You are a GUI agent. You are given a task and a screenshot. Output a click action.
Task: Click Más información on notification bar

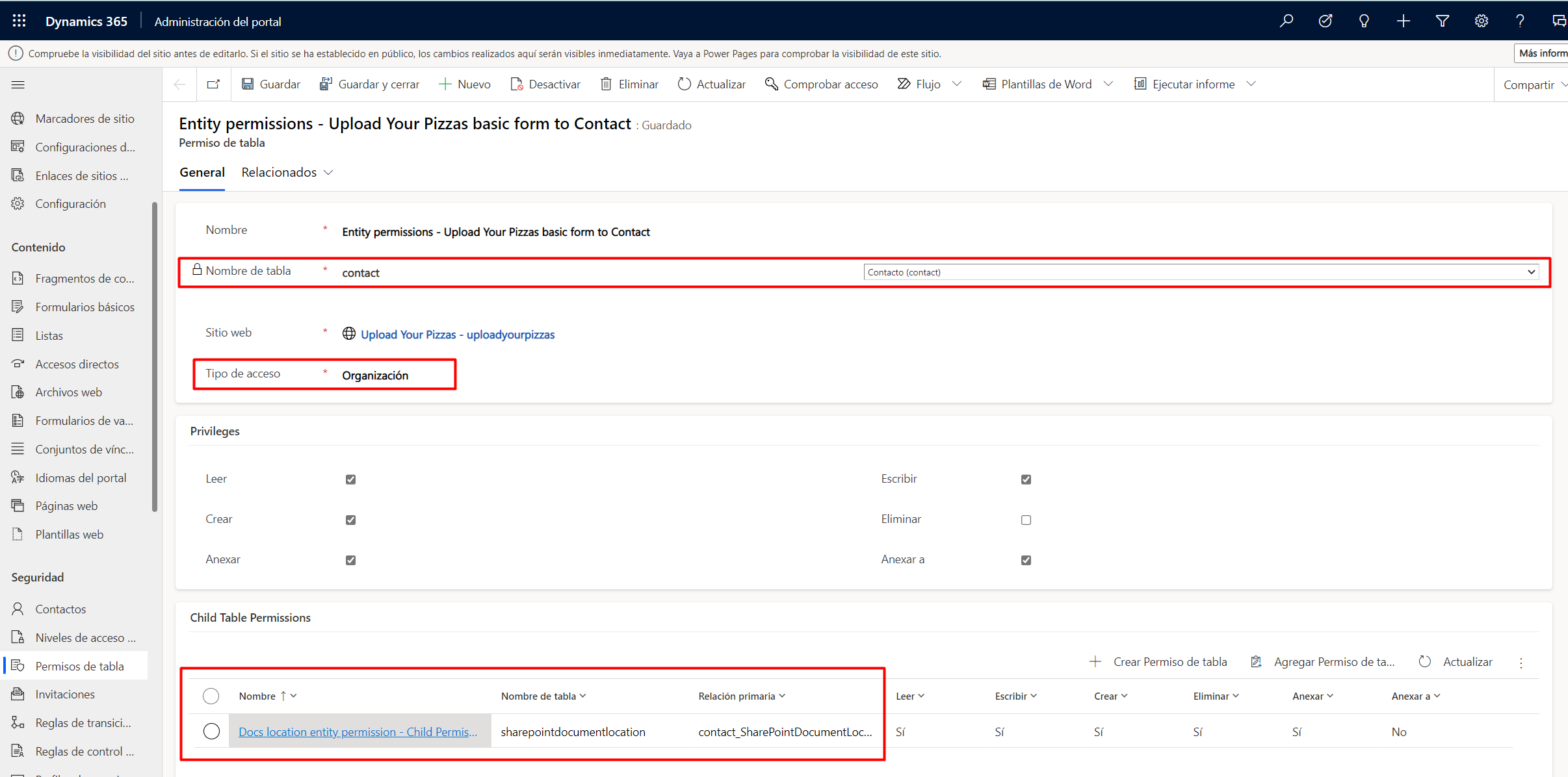pyautogui.click(x=1541, y=53)
